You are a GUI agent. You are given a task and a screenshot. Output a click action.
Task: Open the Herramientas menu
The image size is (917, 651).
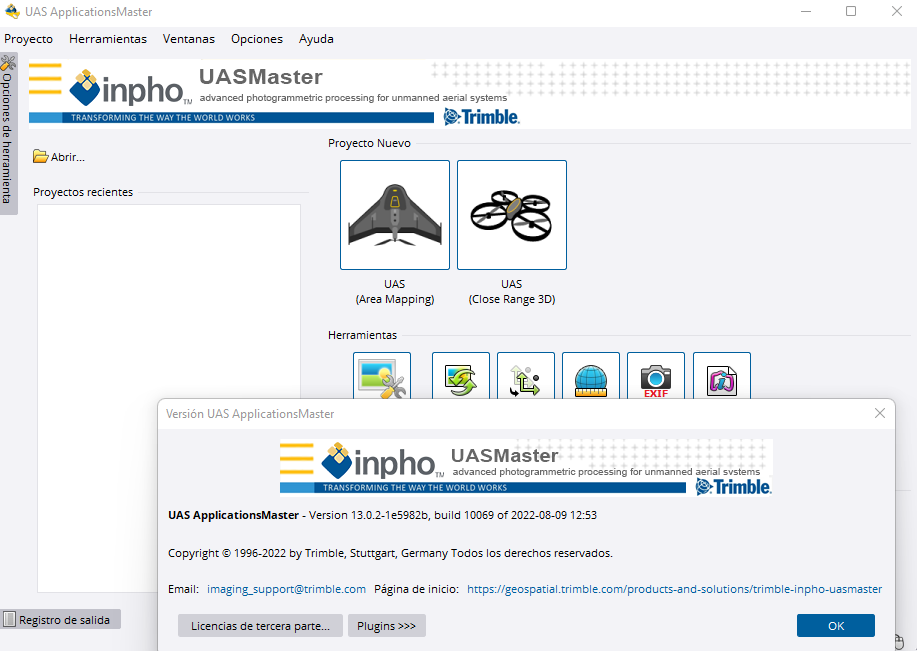108,39
